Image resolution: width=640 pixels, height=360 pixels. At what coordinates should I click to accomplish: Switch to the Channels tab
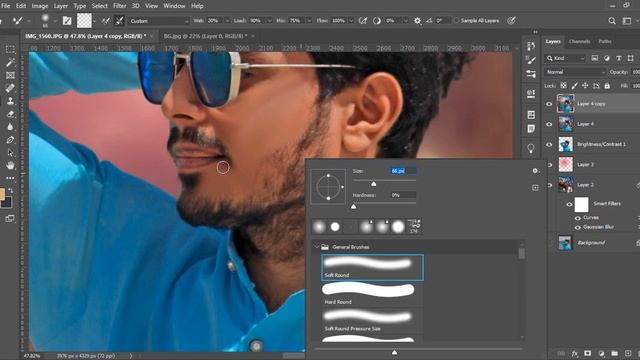point(579,41)
